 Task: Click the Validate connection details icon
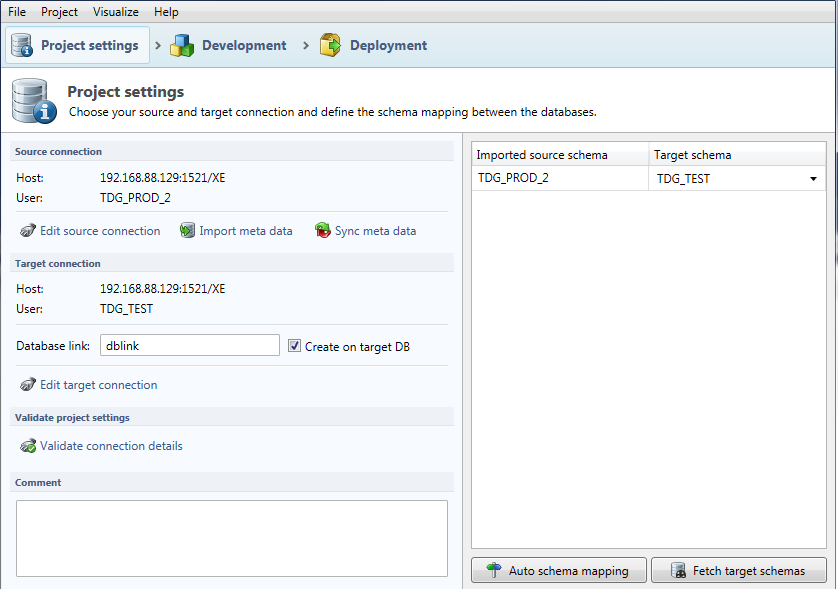pyautogui.click(x=28, y=446)
